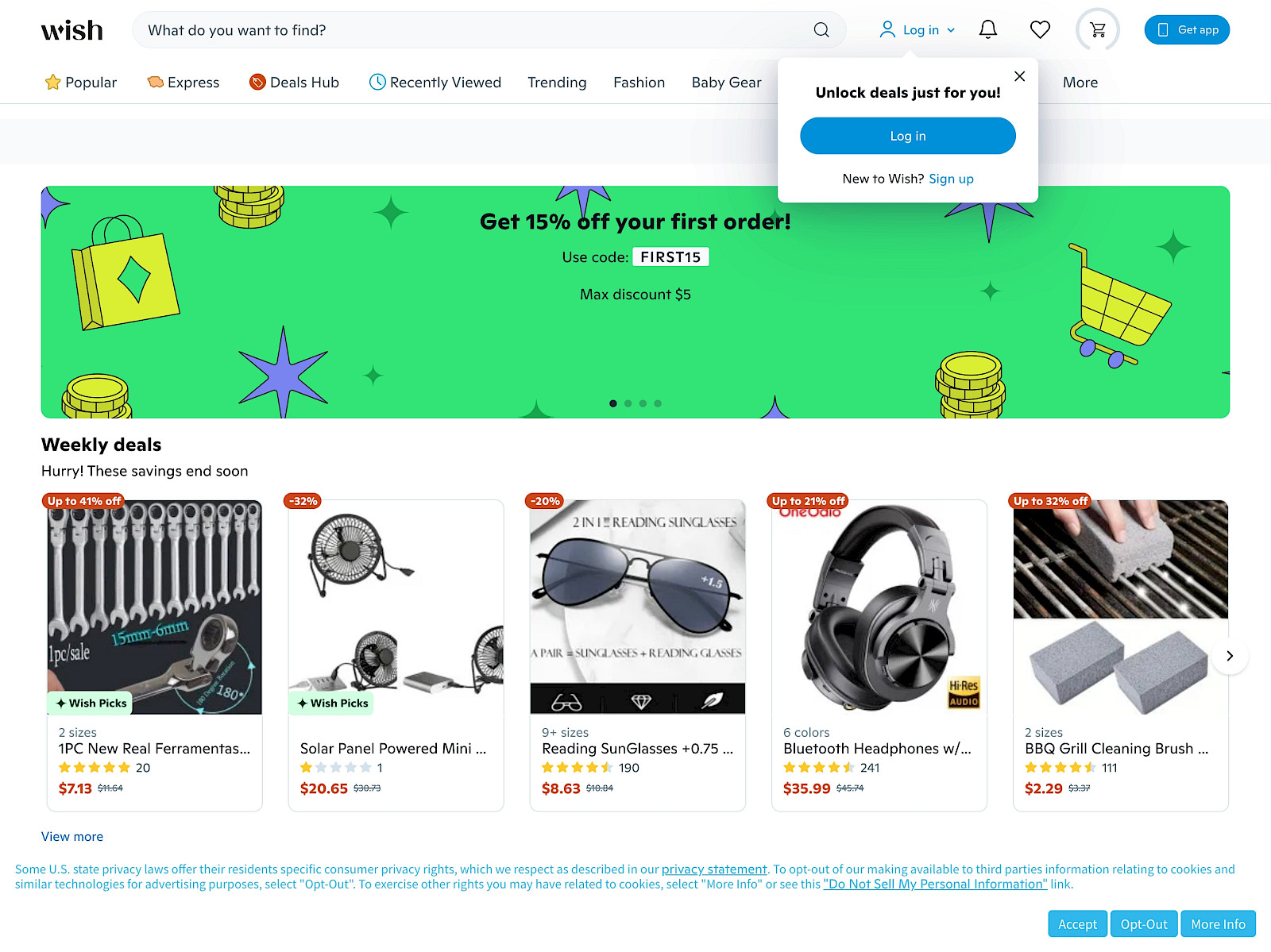Open the Fashion category

click(639, 83)
